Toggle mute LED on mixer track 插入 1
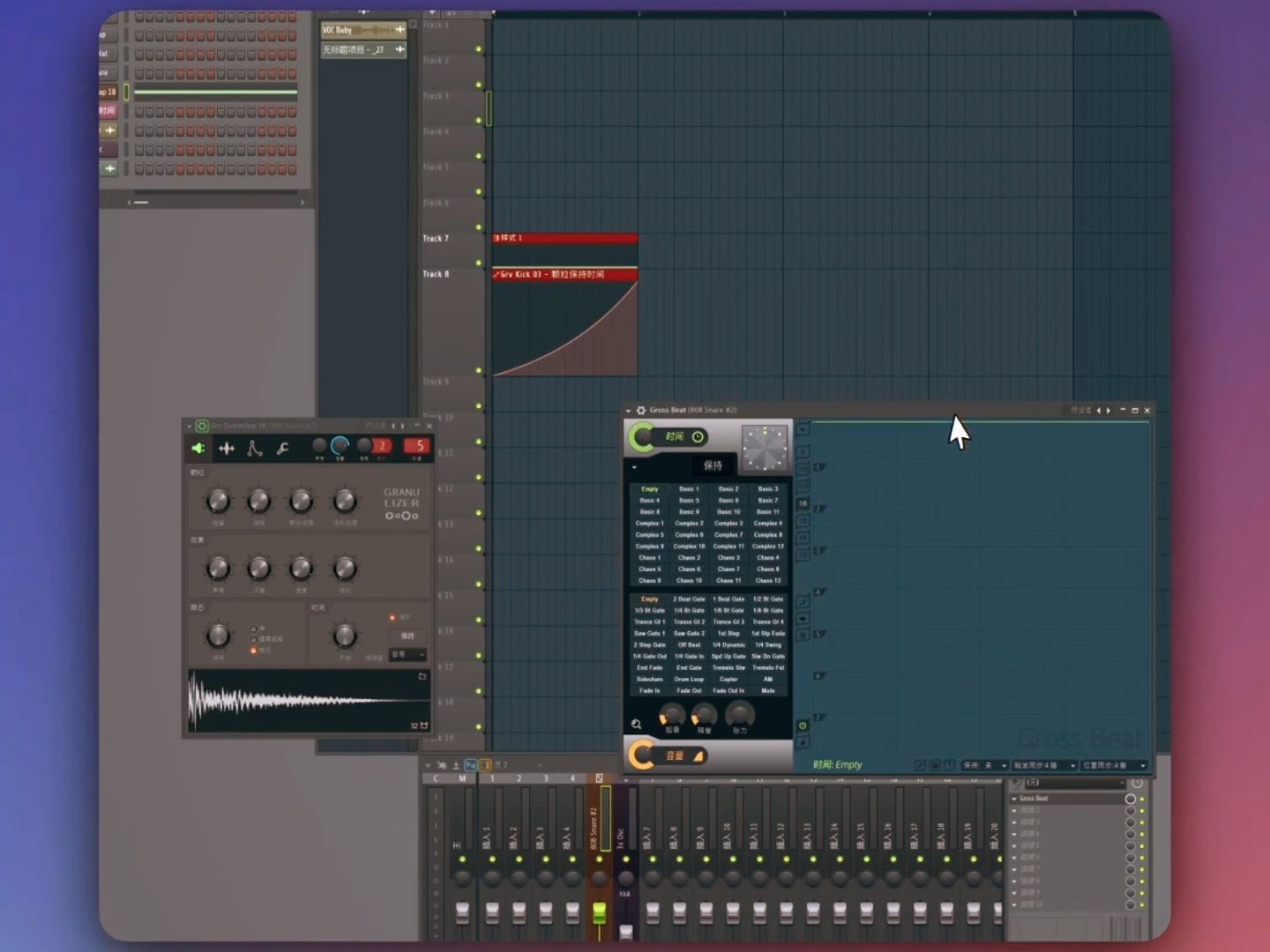This screenshot has height=952, width=1270. tap(492, 859)
